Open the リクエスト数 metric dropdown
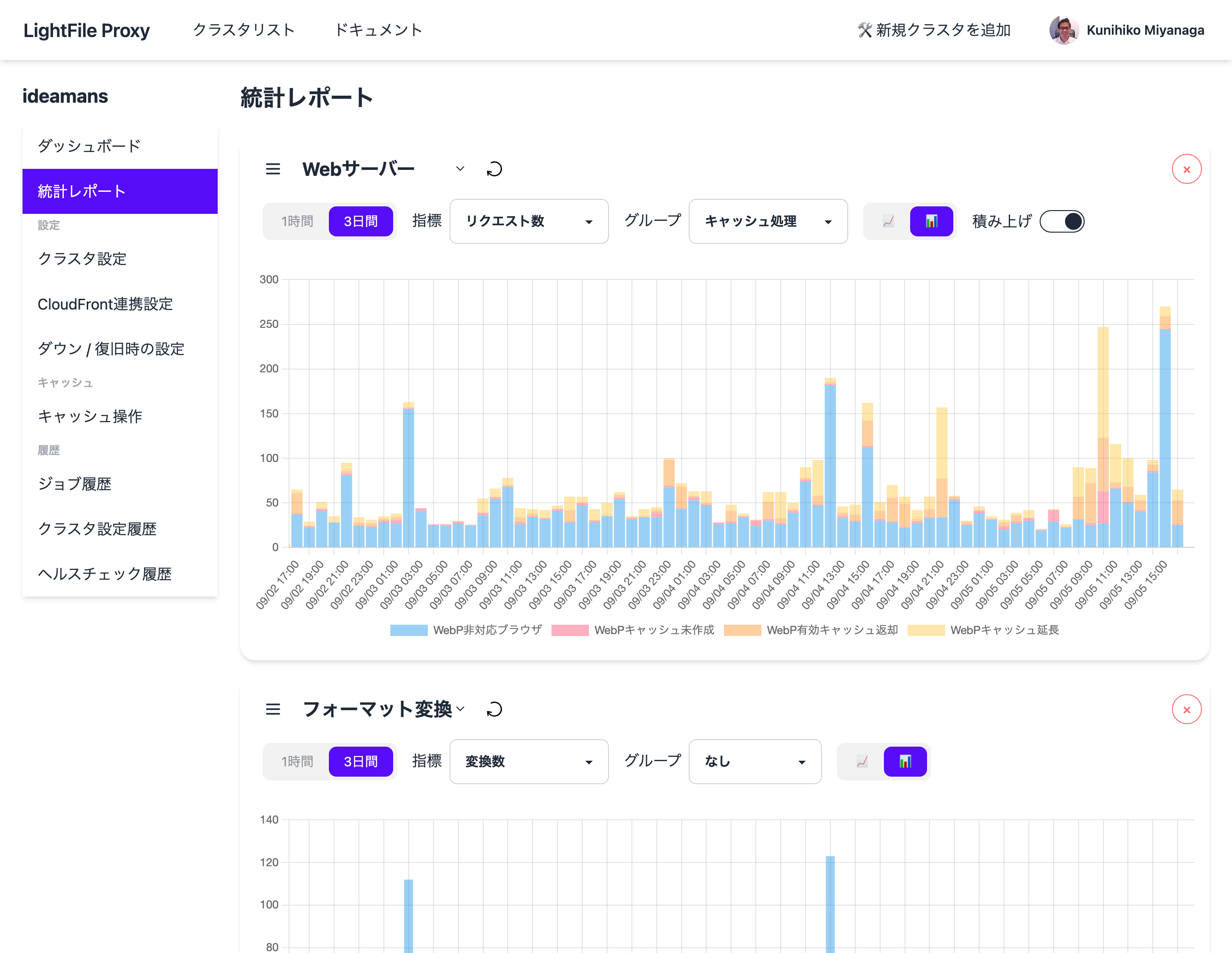The image size is (1232, 953). click(x=529, y=221)
